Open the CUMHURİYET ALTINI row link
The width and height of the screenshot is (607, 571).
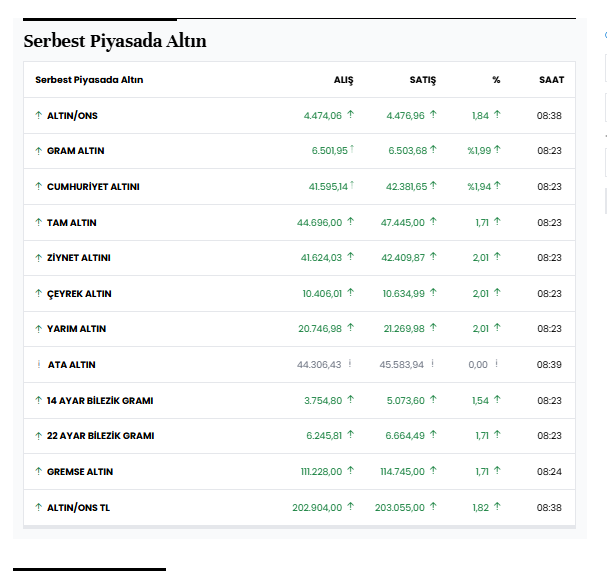(93, 187)
